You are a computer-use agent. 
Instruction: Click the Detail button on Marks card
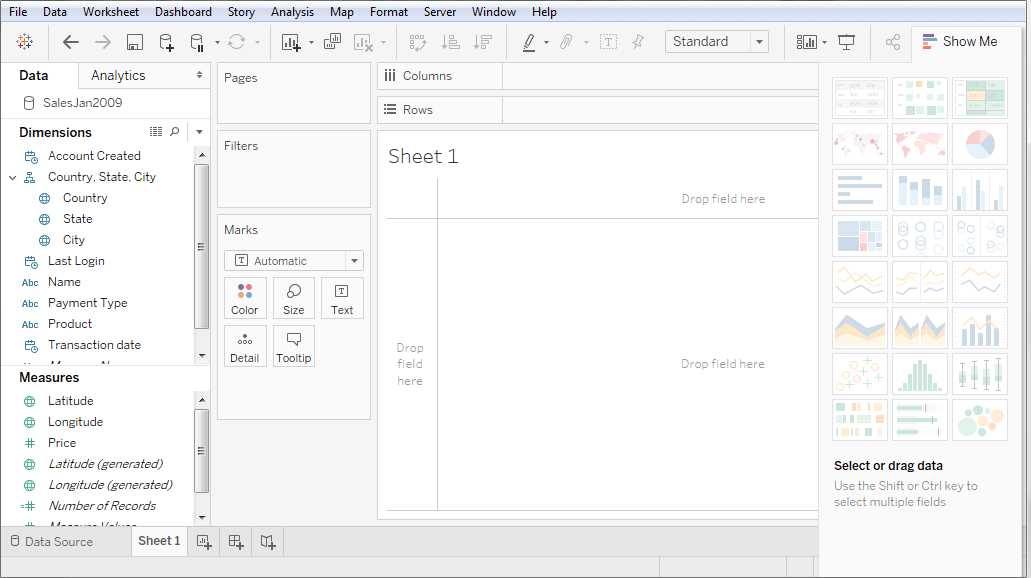[245, 347]
